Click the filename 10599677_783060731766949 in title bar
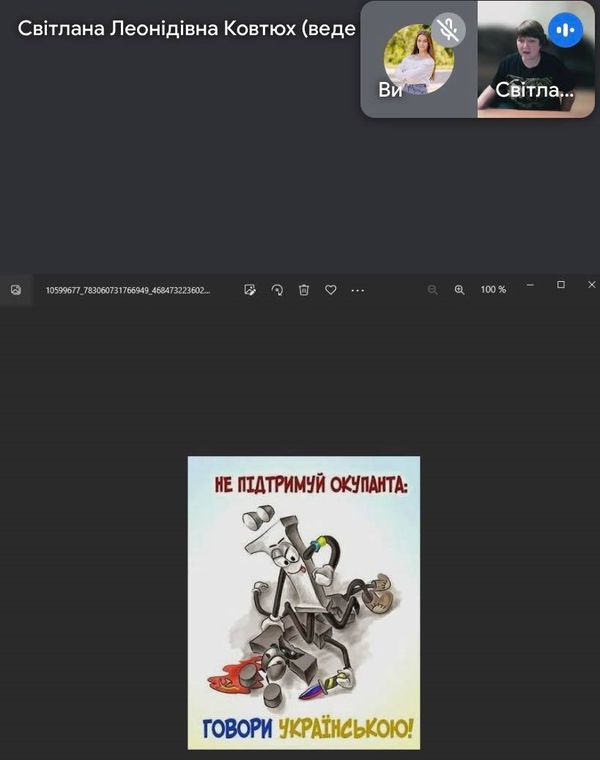The image size is (600, 760). pos(128,290)
